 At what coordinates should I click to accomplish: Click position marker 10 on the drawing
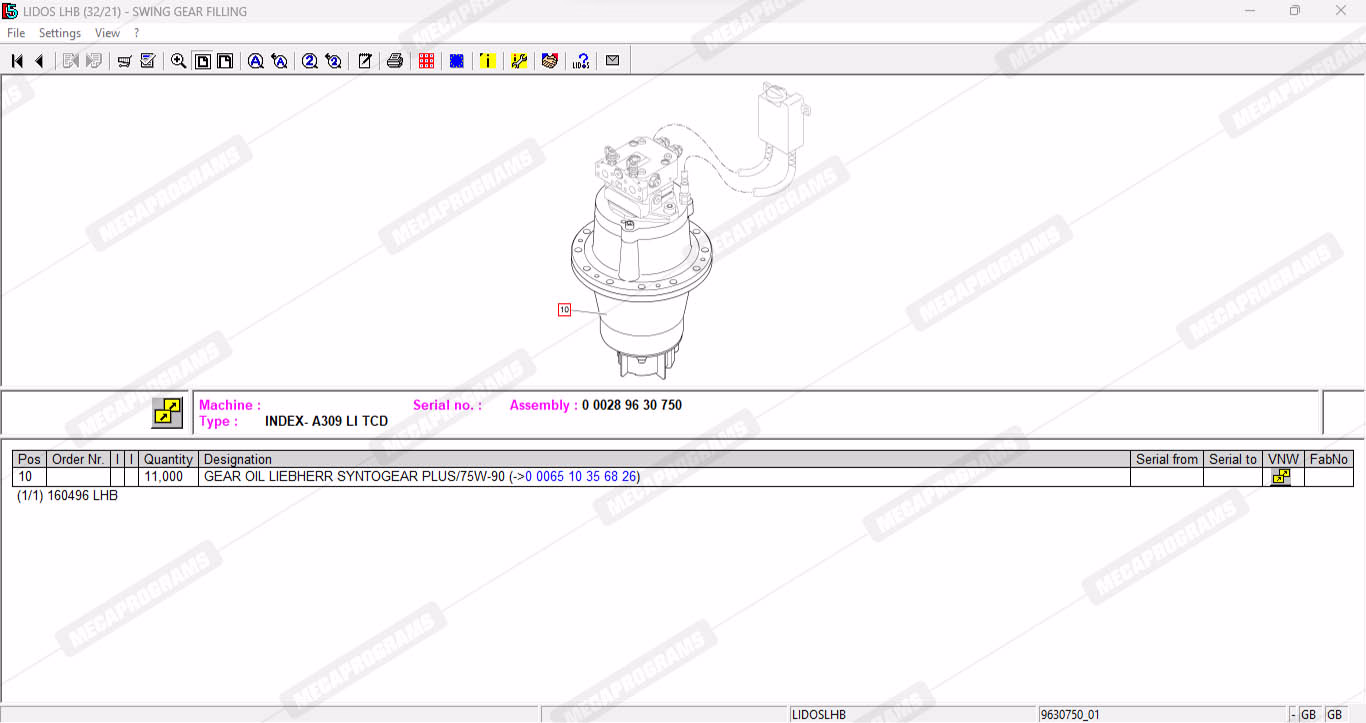coord(564,310)
